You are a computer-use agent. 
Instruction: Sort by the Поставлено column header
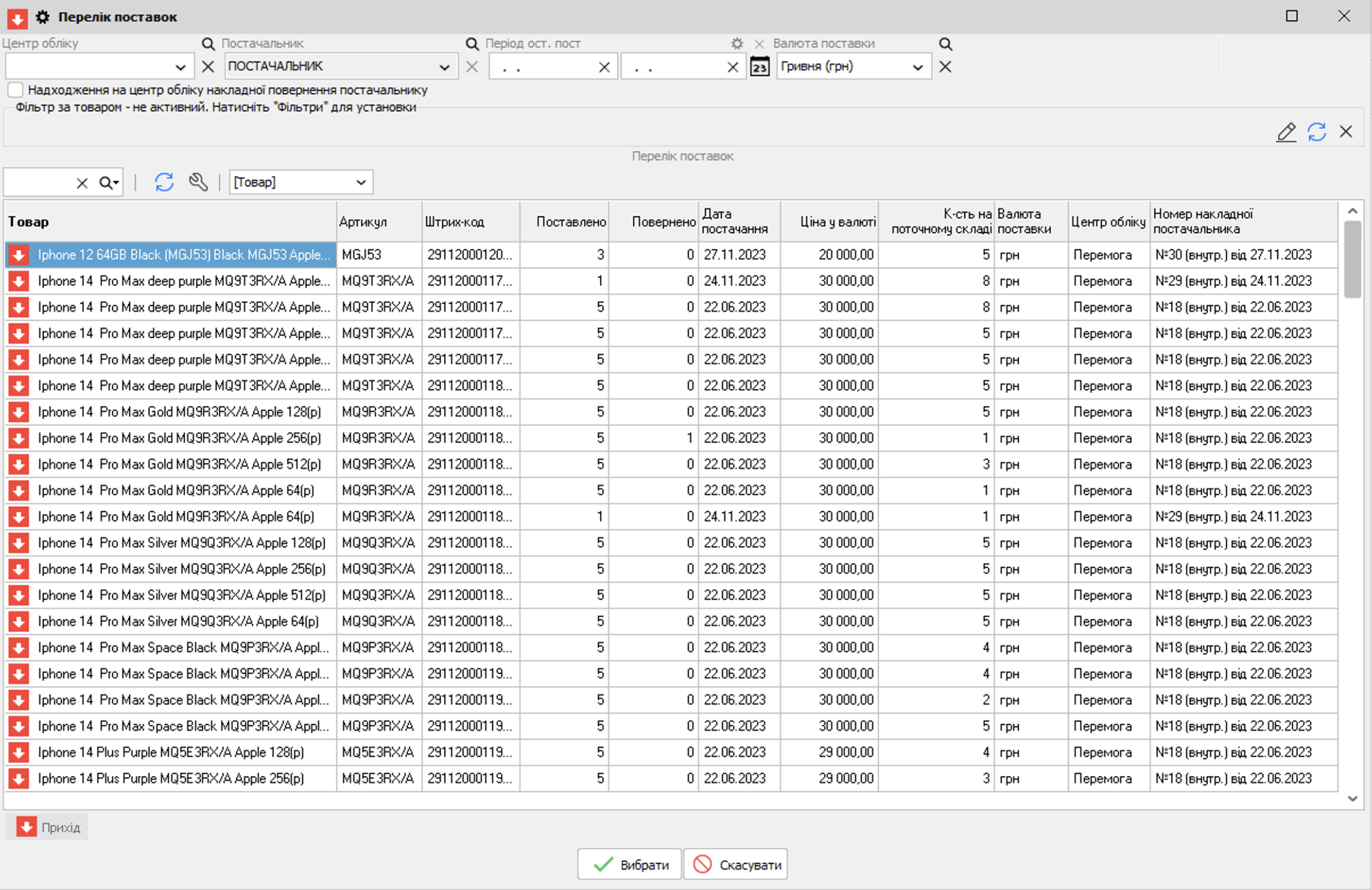pos(570,222)
